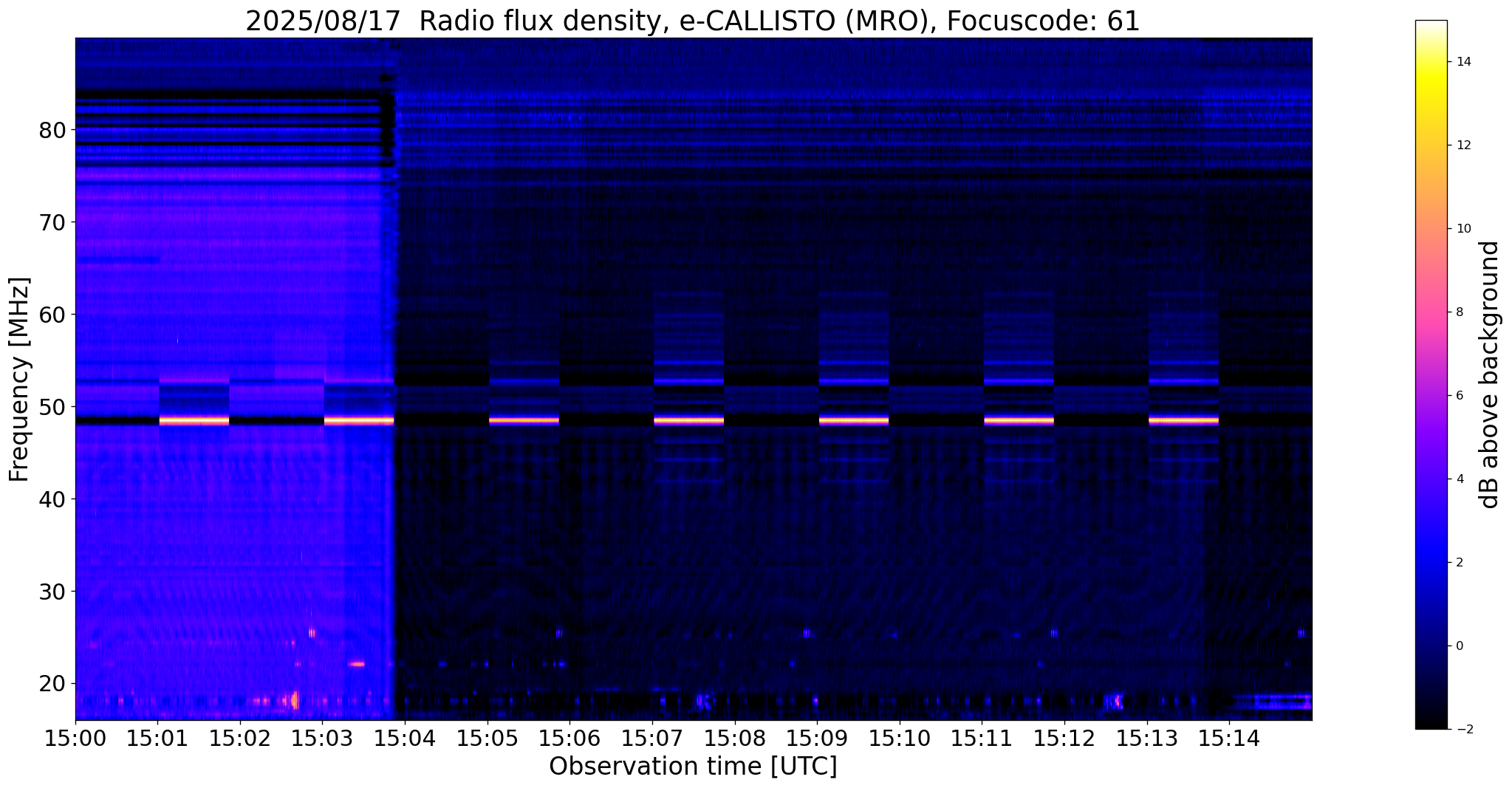This screenshot has width=1512, height=788.
Task: Click the 30 MHz frequency tick label
Action: pos(52,592)
